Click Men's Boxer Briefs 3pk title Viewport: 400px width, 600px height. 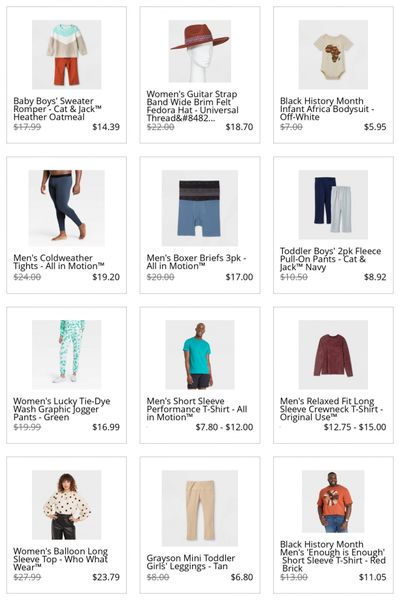pyautogui.click(x=196, y=262)
